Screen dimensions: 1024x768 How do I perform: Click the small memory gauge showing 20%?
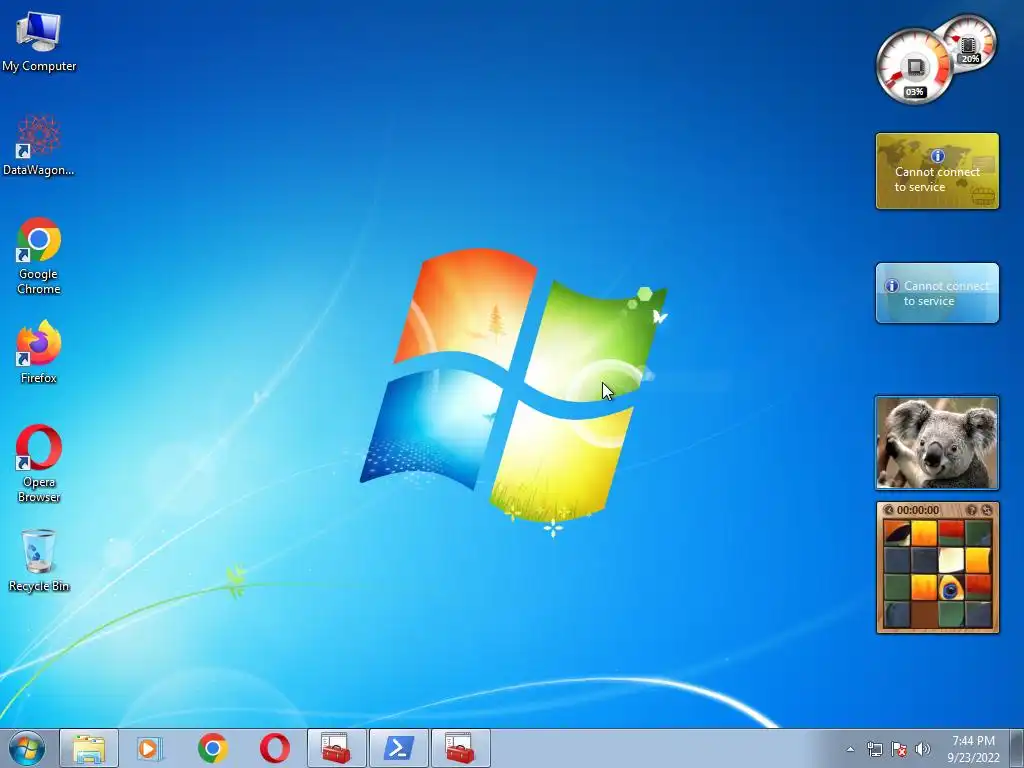(969, 43)
